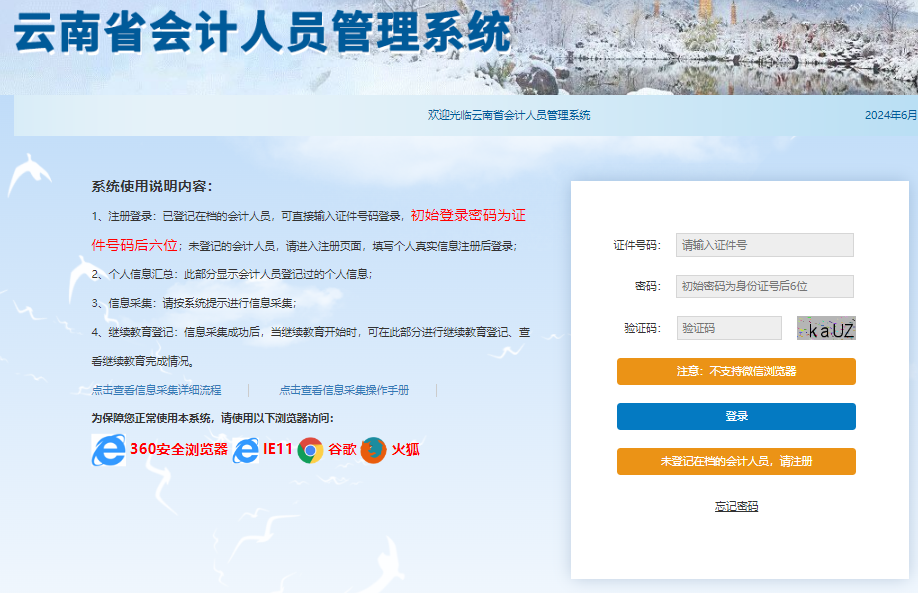Click the 2024年6月 date text
The height and width of the screenshot is (593, 918).
891,115
